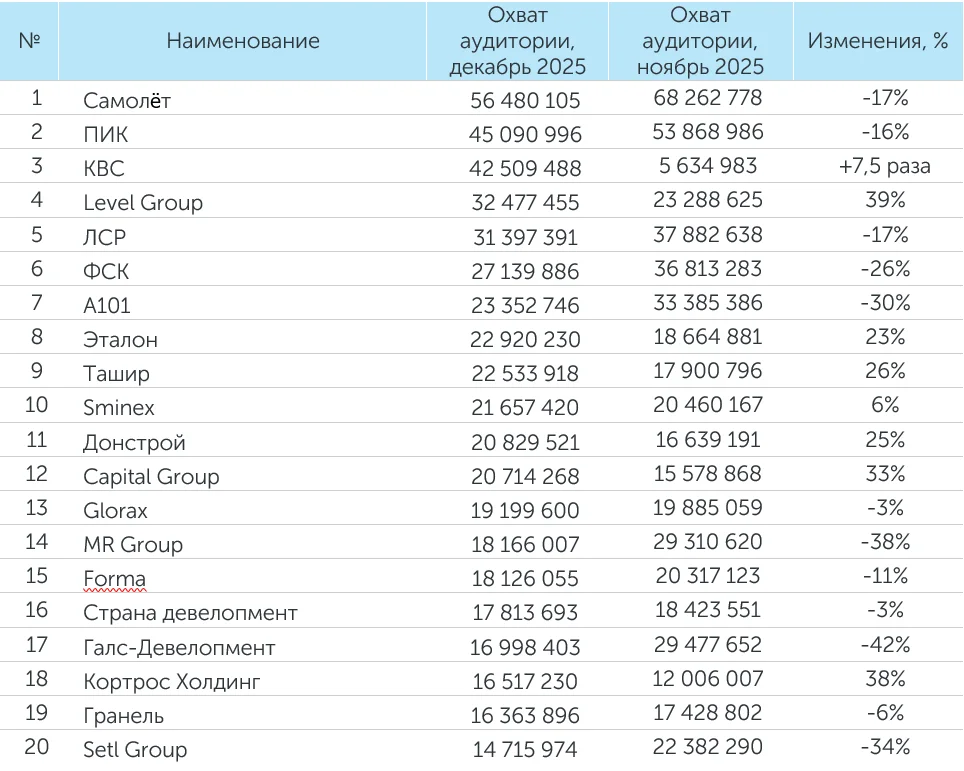
Task: Click the "Охват аудитории, декабрь 2025" header
Action: 517,42
